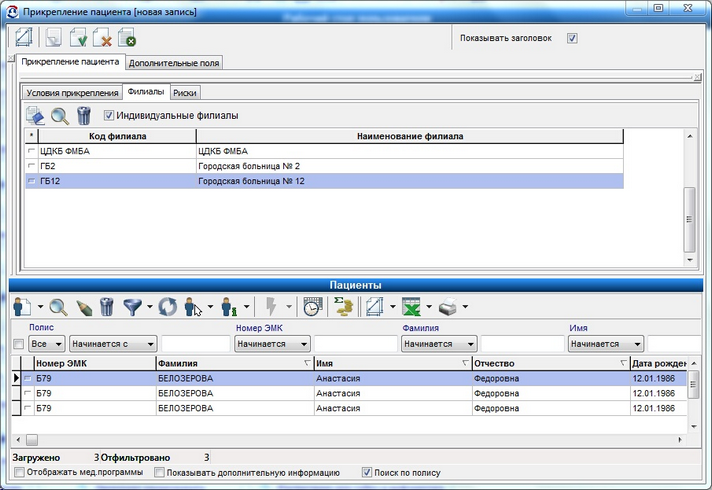Tick the filter checkbox left of the Все dropdown
Viewport: 712px width, 490px height.
[x=19, y=344]
